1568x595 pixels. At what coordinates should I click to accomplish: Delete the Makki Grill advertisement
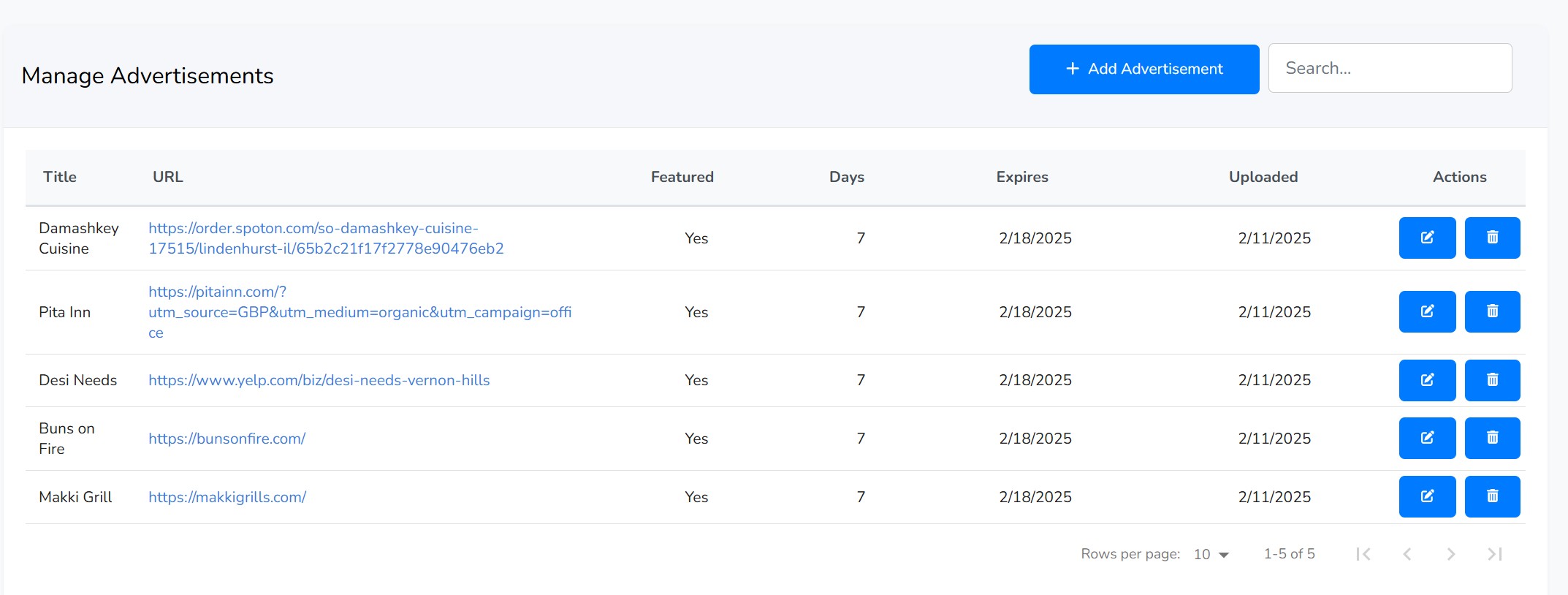tap(1492, 496)
